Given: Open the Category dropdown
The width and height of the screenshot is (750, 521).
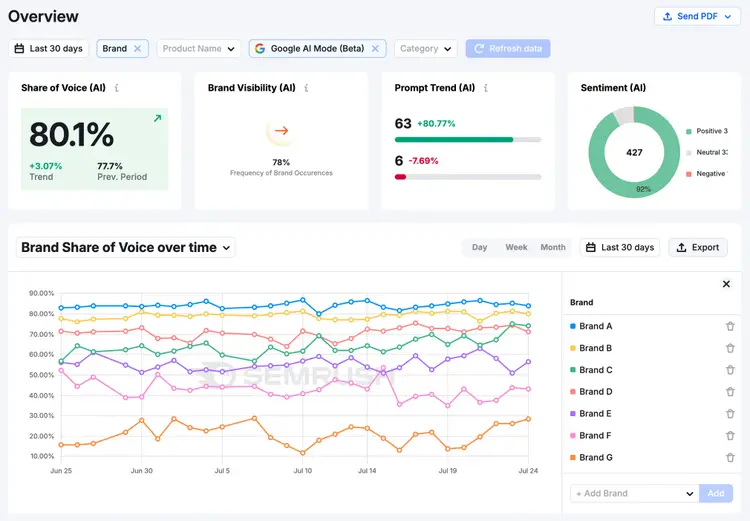Looking at the screenshot, I should tap(425, 48).
